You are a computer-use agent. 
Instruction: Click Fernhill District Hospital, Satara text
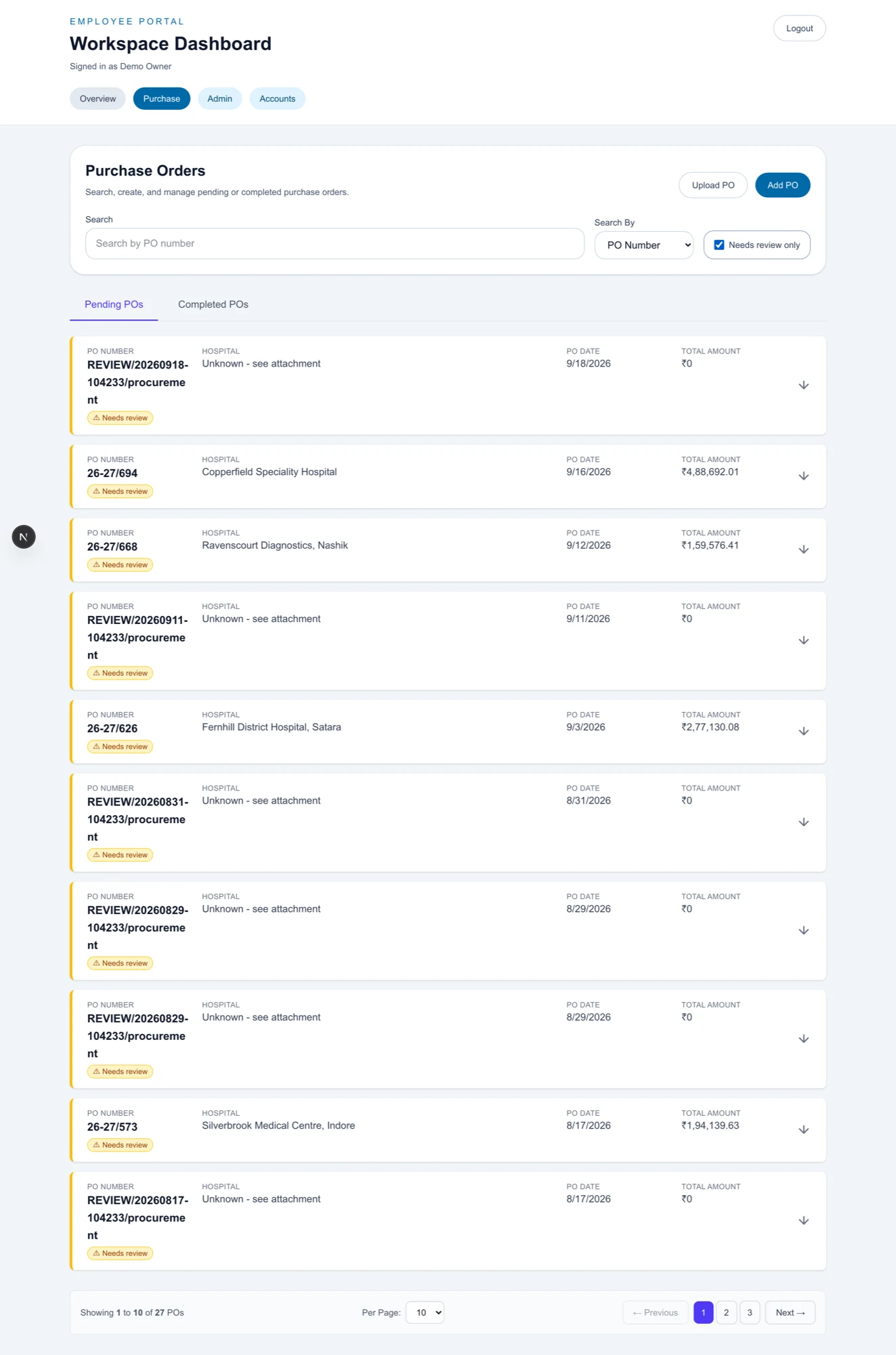272,727
